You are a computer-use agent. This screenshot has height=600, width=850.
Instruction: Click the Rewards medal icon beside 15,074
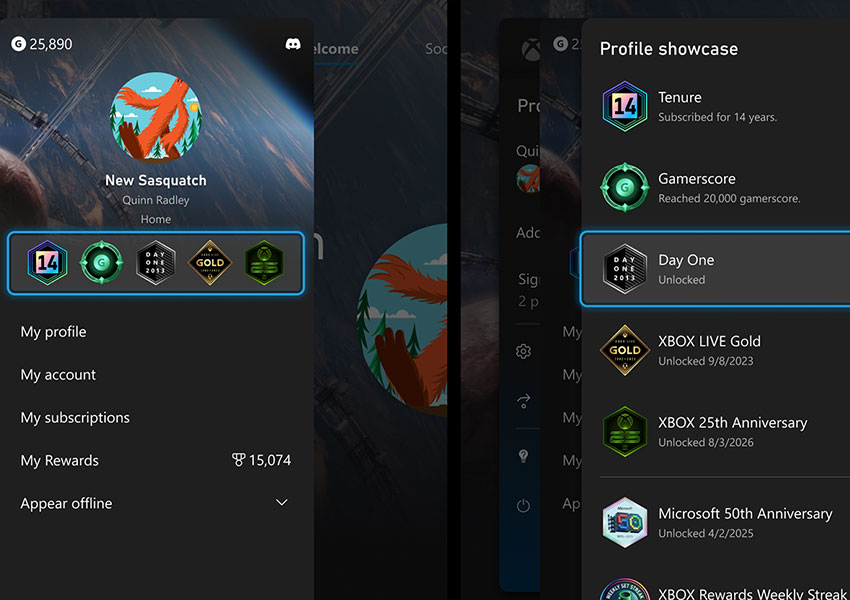click(239, 460)
